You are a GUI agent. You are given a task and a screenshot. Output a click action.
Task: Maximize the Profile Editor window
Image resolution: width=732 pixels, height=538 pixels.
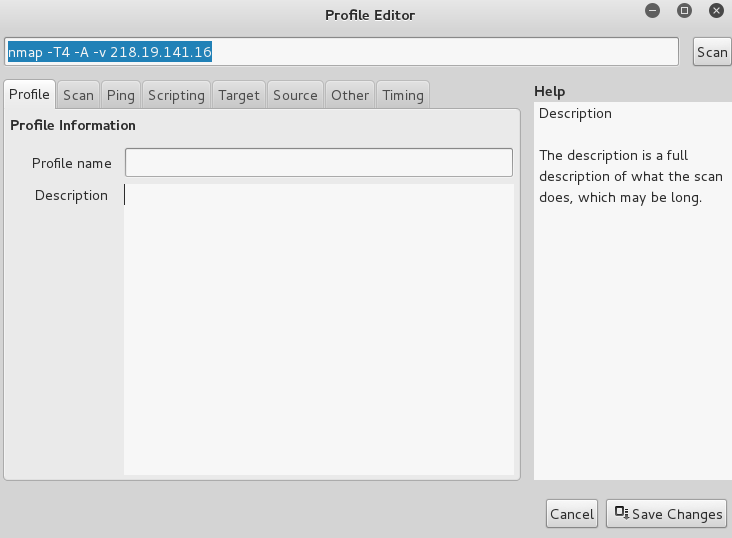point(684,10)
